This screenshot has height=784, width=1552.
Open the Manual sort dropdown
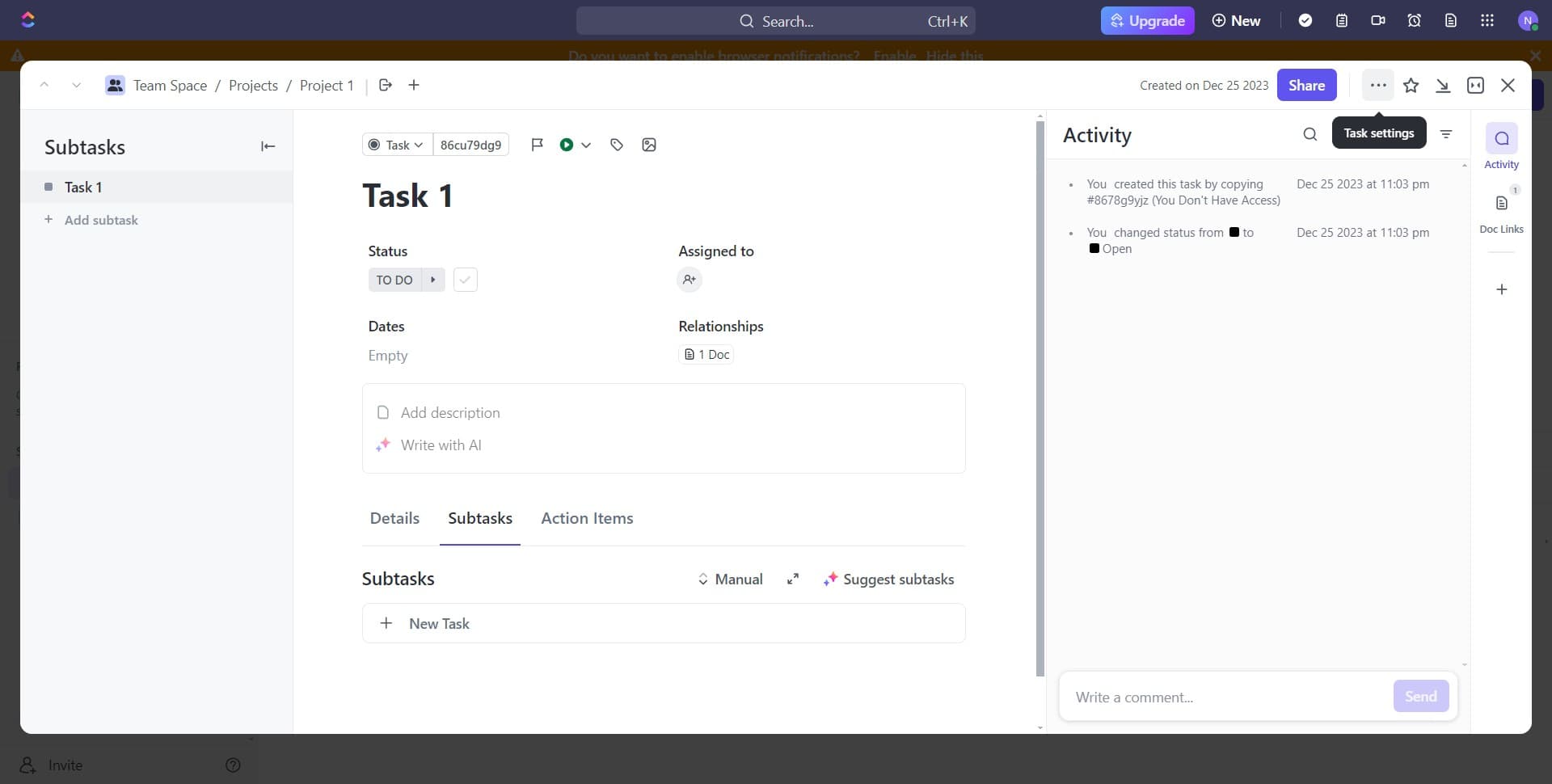coord(730,580)
